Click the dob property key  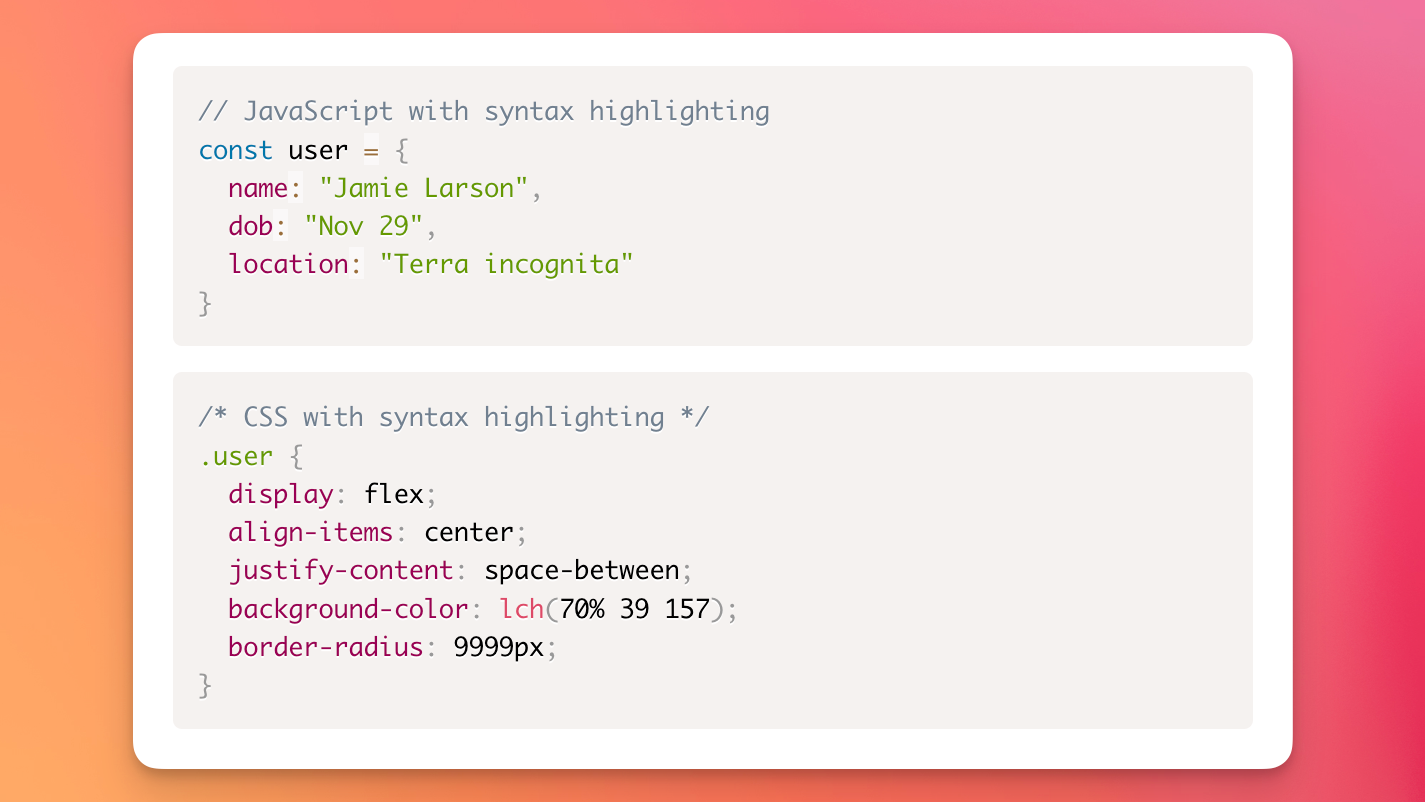[x=250, y=226]
